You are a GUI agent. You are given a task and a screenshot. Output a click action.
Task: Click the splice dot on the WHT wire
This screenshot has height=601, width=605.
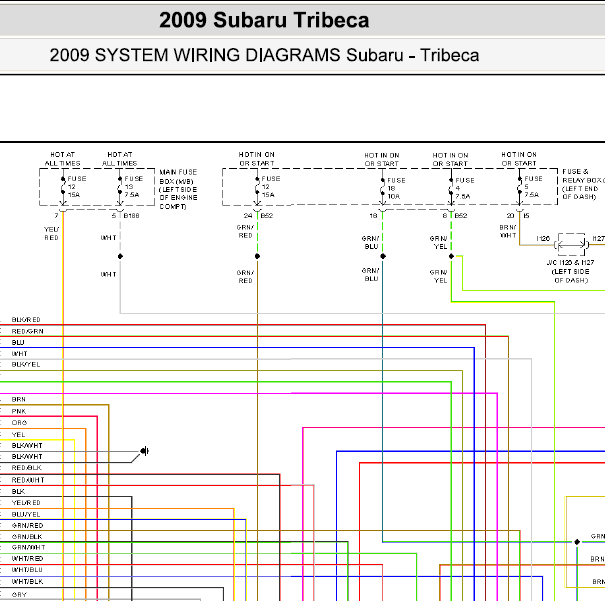coord(120,256)
